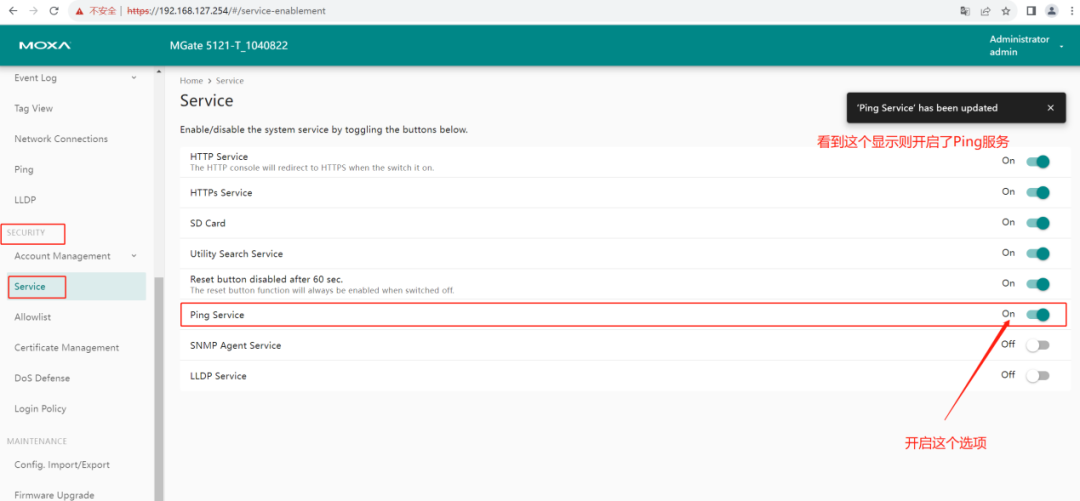The width and height of the screenshot is (1080, 501).
Task: Dismiss the 'Ping Service' updated notification
Action: (1050, 108)
